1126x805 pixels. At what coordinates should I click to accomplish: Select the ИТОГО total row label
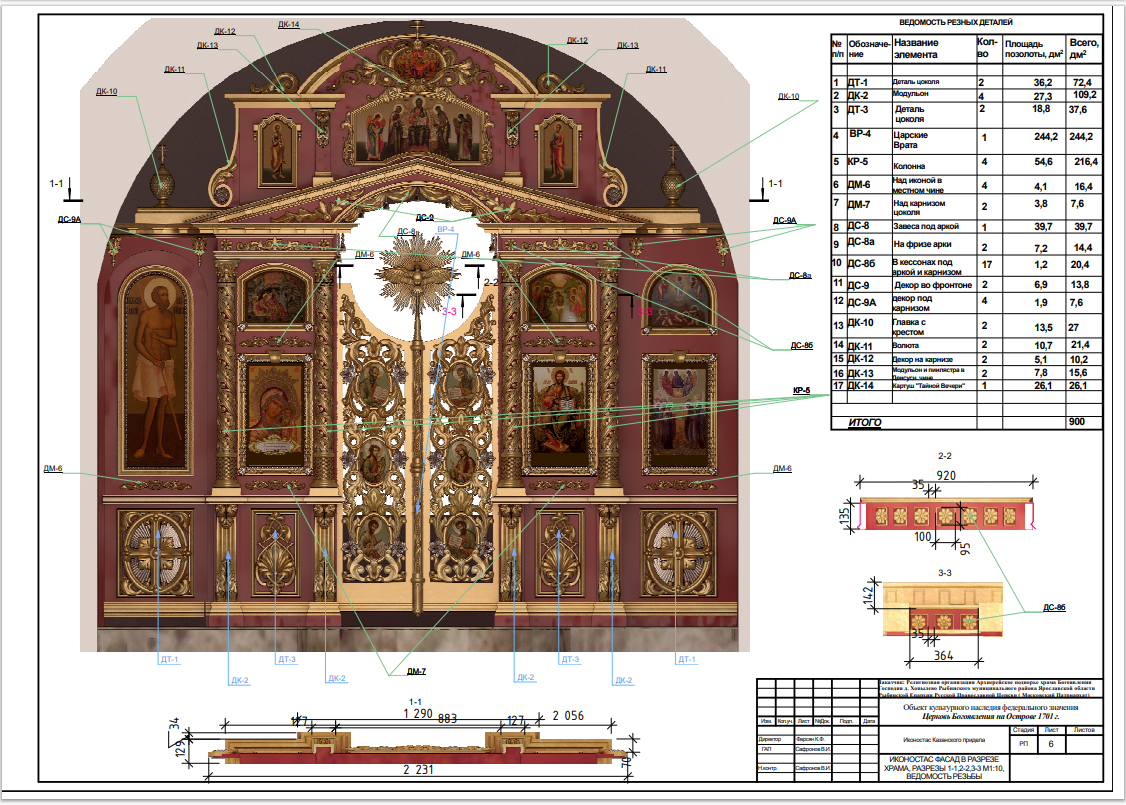865,422
